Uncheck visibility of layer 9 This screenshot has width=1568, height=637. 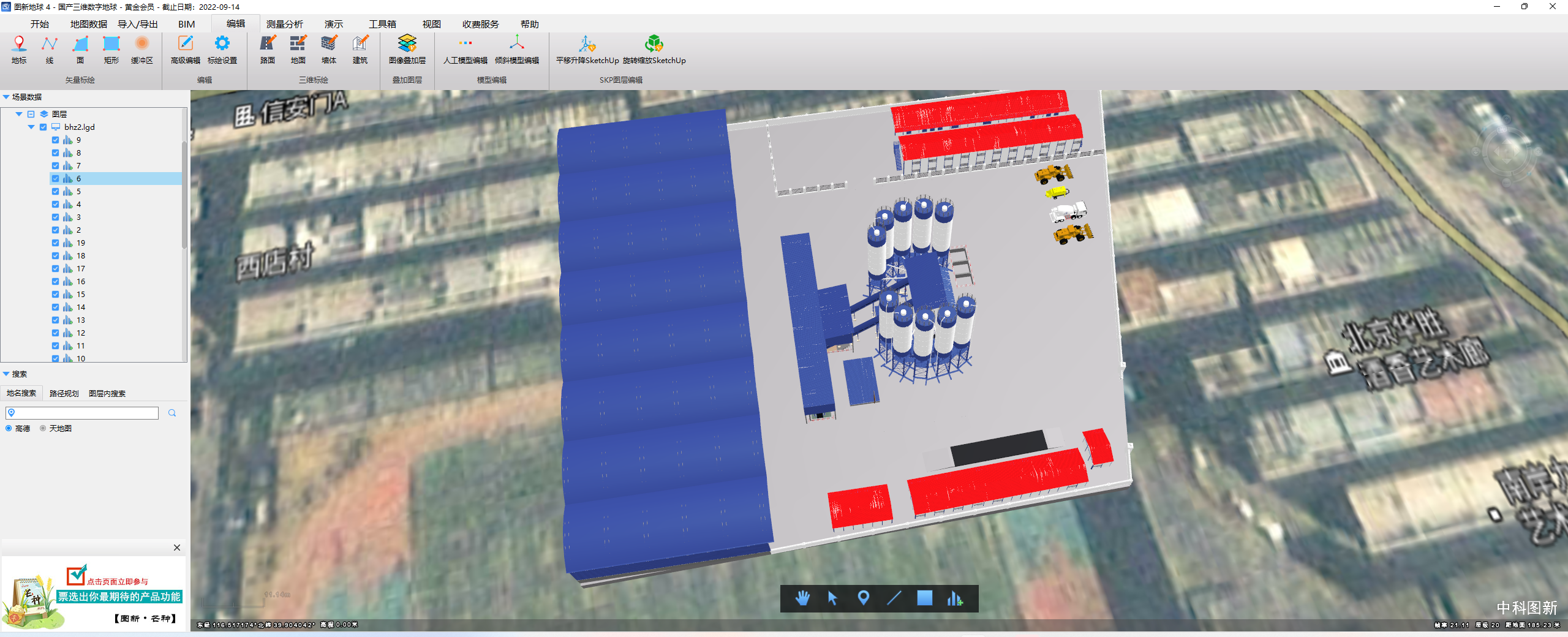point(56,140)
